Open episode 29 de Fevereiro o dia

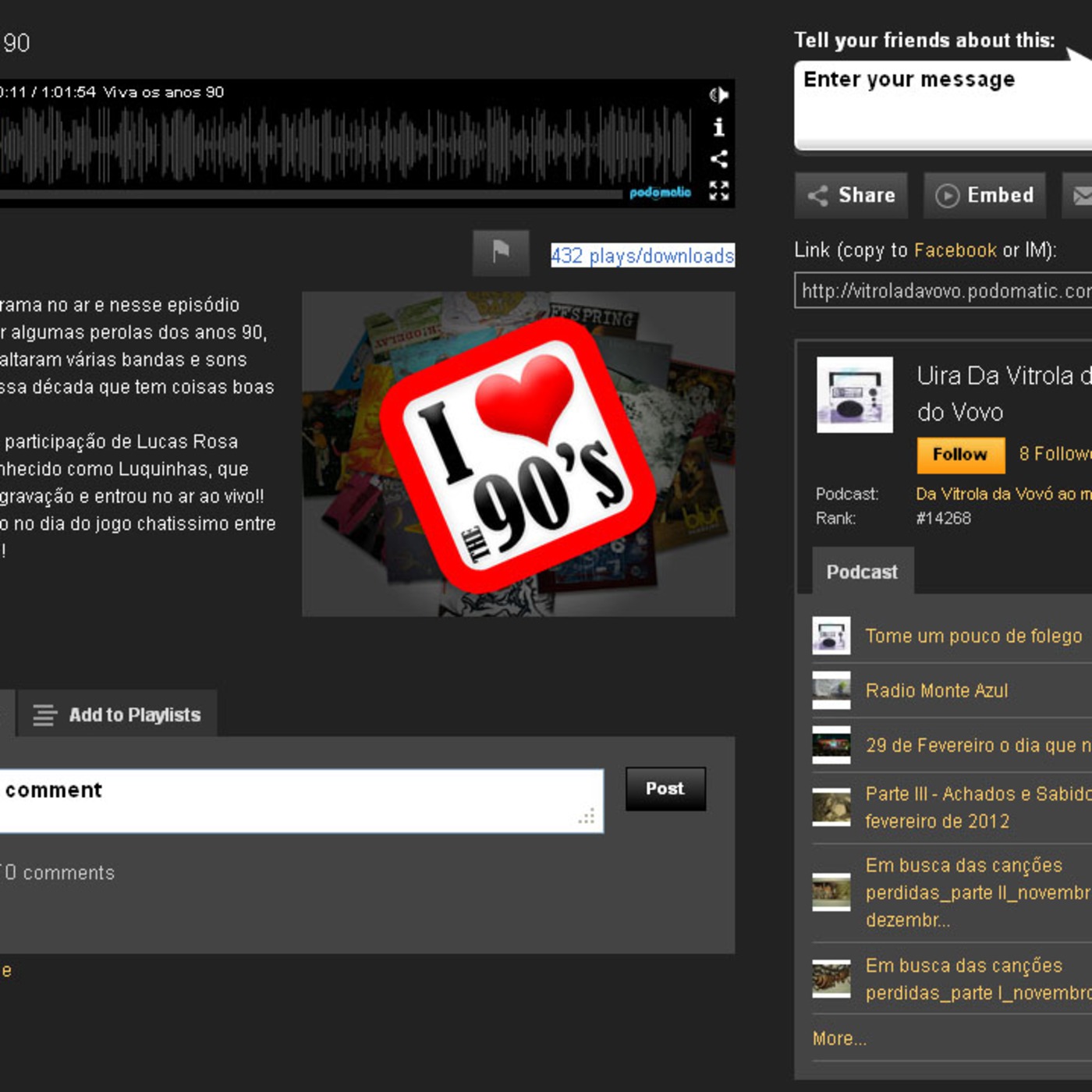[978, 746]
